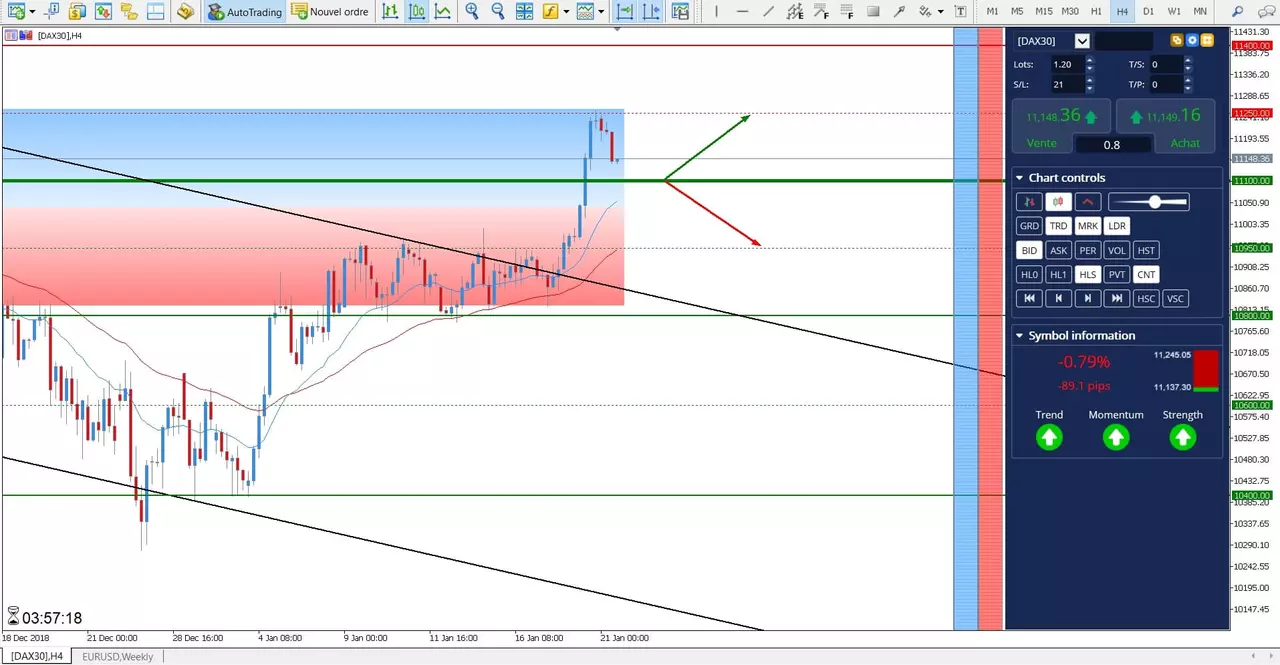Select arrow drawing tool

tap(899, 12)
